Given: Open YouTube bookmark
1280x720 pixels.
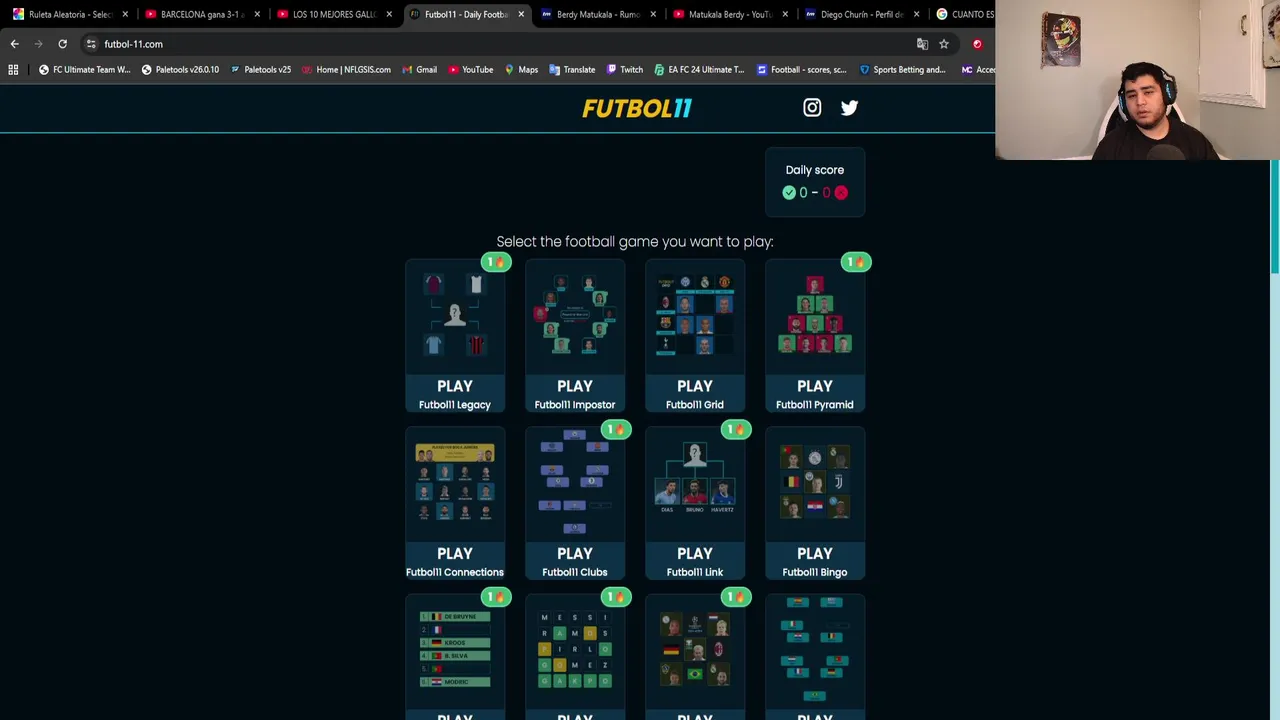Looking at the screenshot, I should pyautogui.click(x=470, y=70).
